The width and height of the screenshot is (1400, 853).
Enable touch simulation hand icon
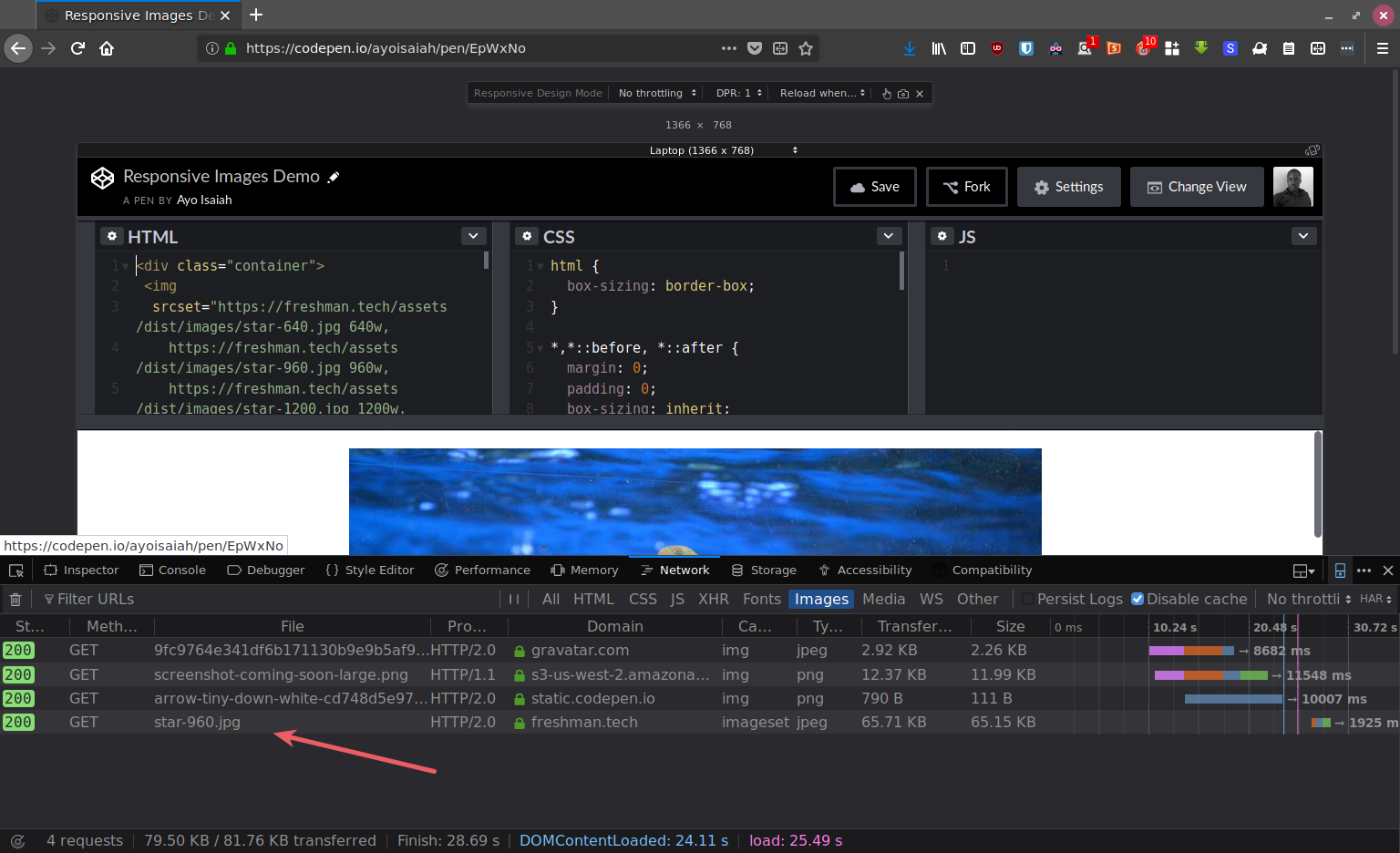[887, 94]
